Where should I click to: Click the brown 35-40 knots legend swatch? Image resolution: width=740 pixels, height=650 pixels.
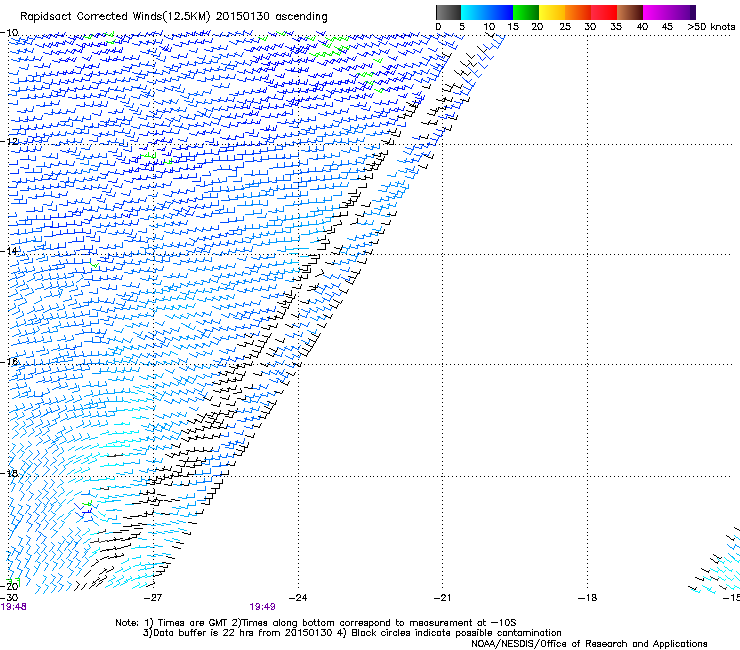click(630, 12)
